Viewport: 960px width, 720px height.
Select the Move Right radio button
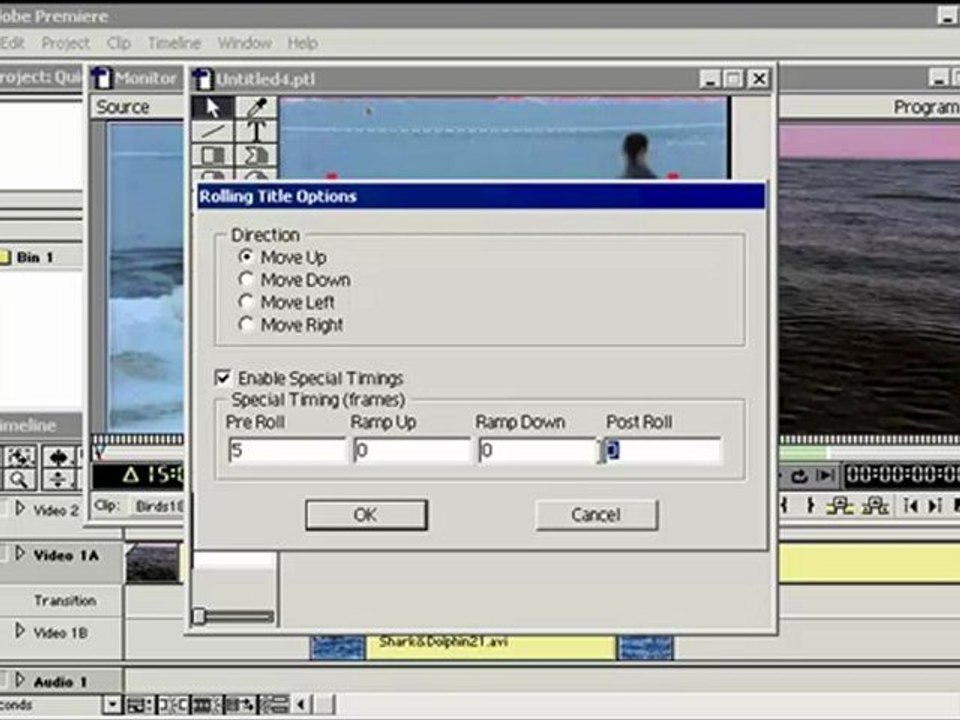[x=246, y=324]
